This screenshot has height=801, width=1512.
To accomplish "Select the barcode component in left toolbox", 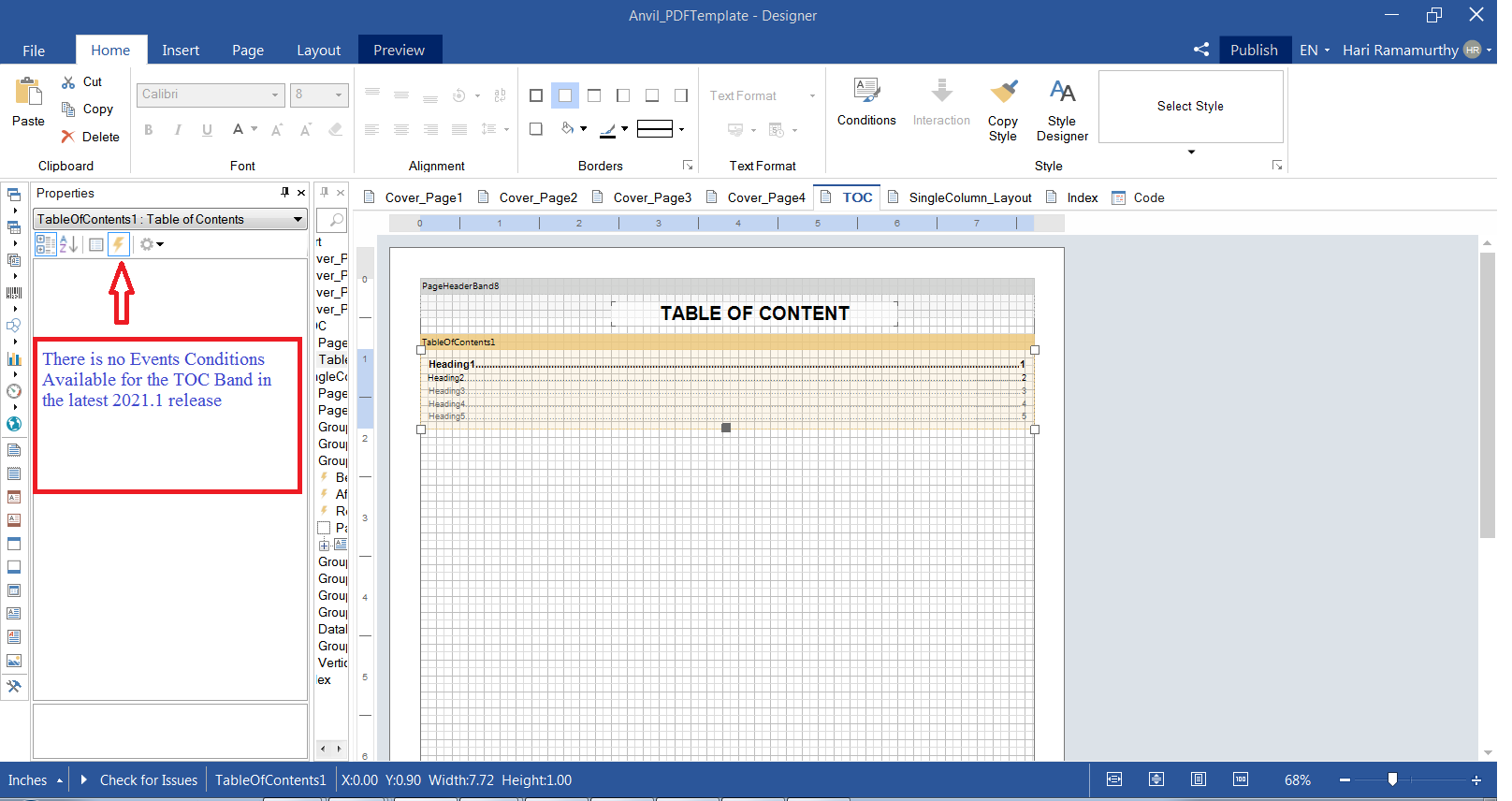I will tap(14, 293).
